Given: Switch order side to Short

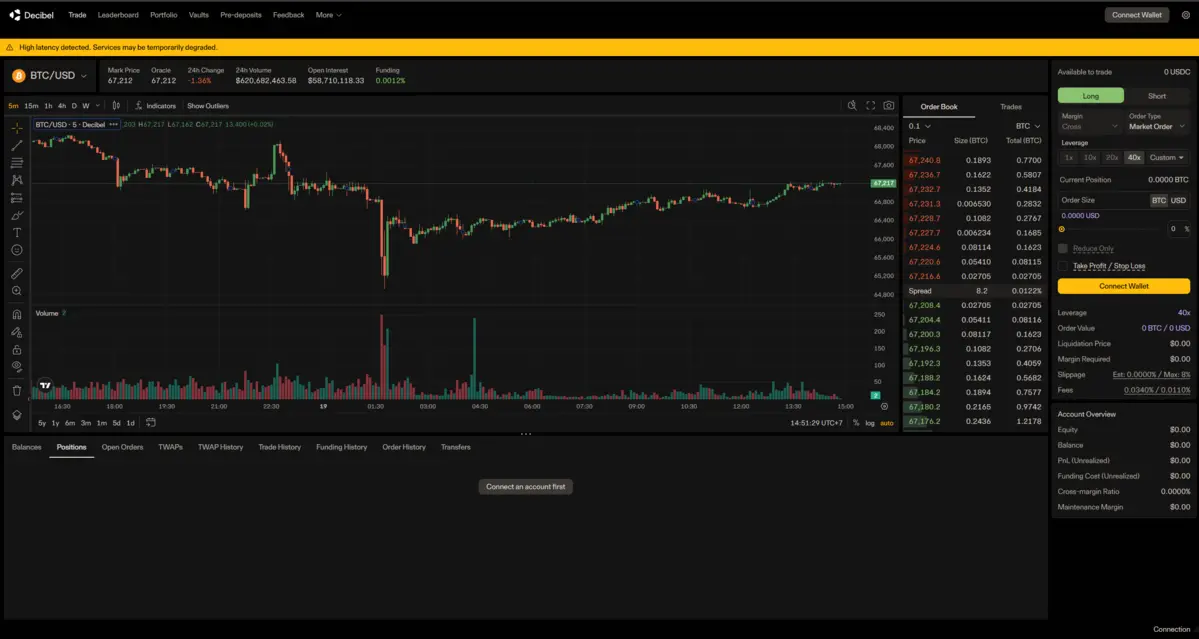Looking at the screenshot, I should pyautogui.click(x=1156, y=96).
